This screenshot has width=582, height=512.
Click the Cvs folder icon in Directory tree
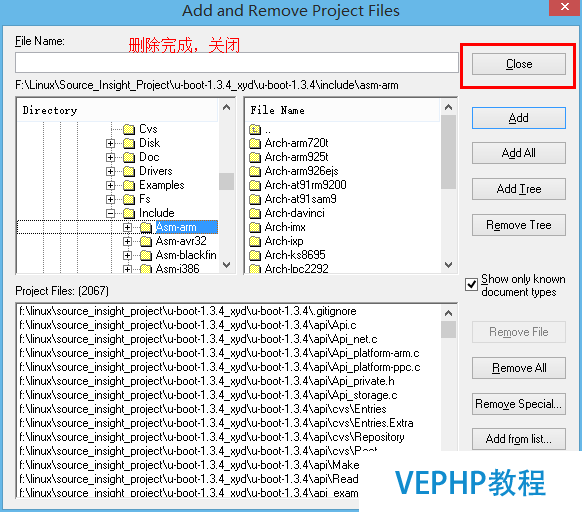point(129,129)
